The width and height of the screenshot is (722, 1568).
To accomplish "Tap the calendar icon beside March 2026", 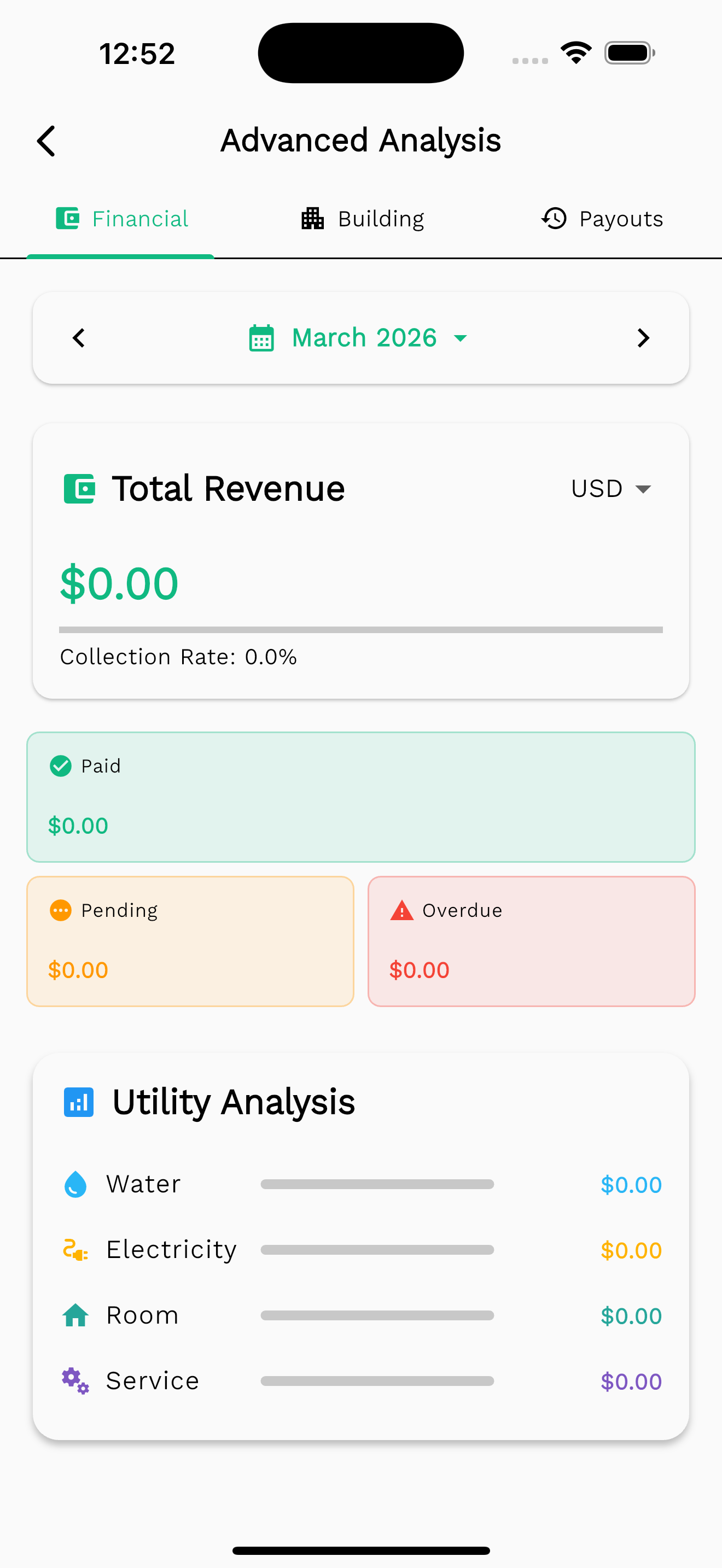I will point(262,338).
